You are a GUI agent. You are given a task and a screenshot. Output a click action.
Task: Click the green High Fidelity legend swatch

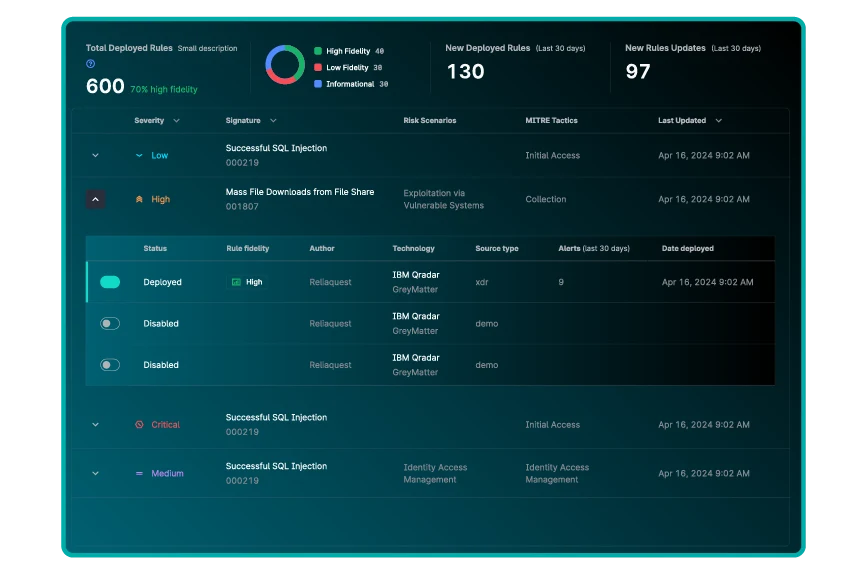[x=318, y=51]
